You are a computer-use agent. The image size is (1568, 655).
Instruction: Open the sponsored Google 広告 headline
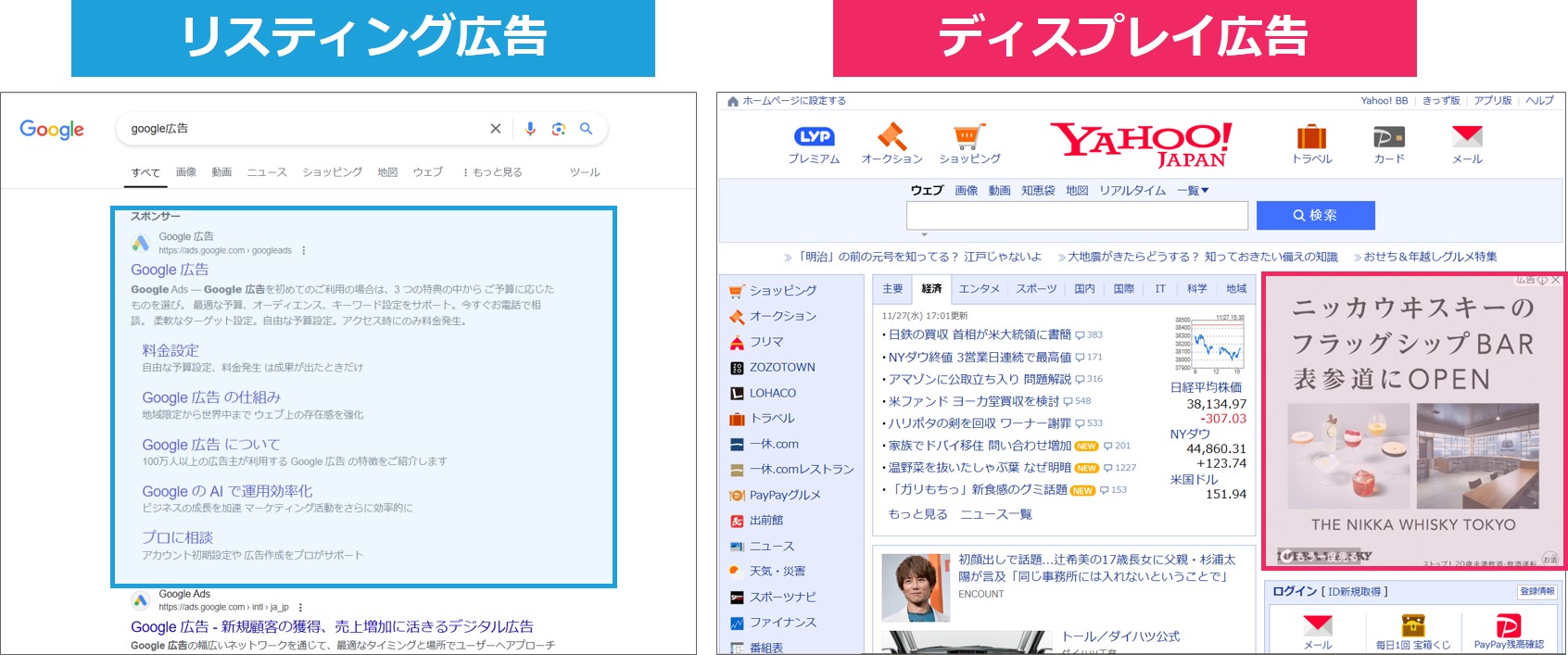[170, 270]
